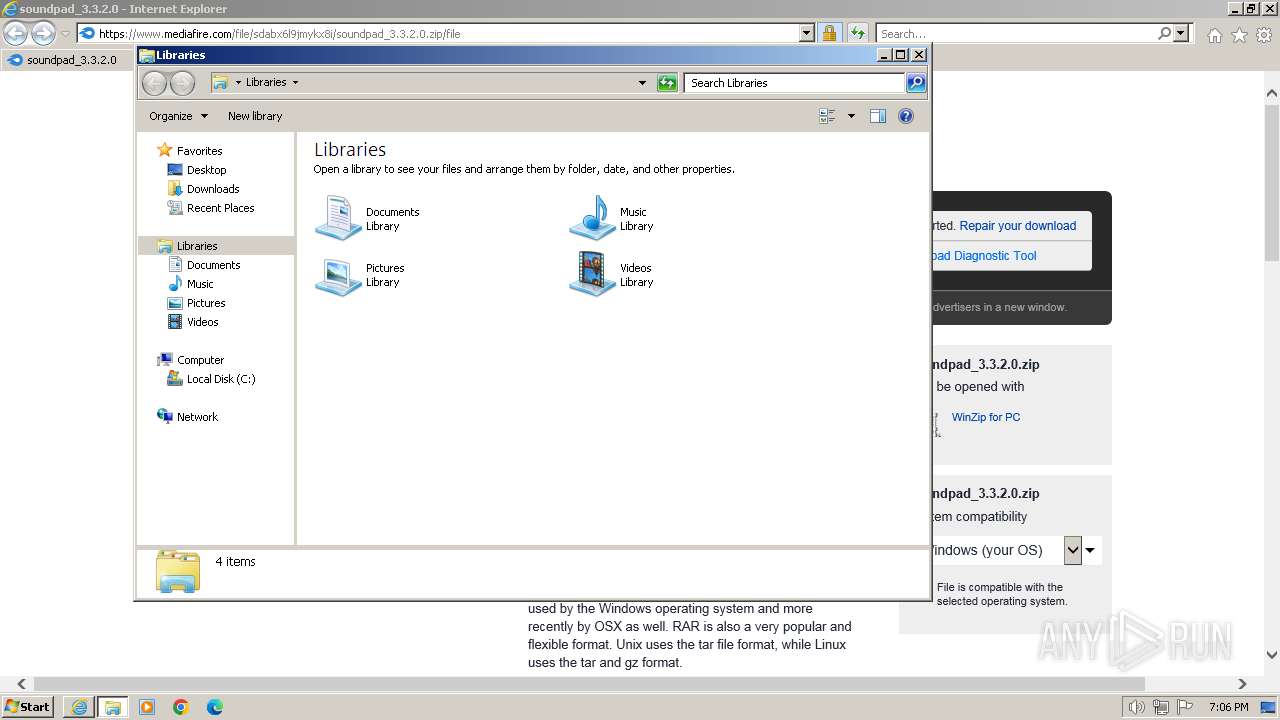The height and width of the screenshot is (720, 1280).
Task: Click the search magnifier in Libraries window
Action: point(916,83)
